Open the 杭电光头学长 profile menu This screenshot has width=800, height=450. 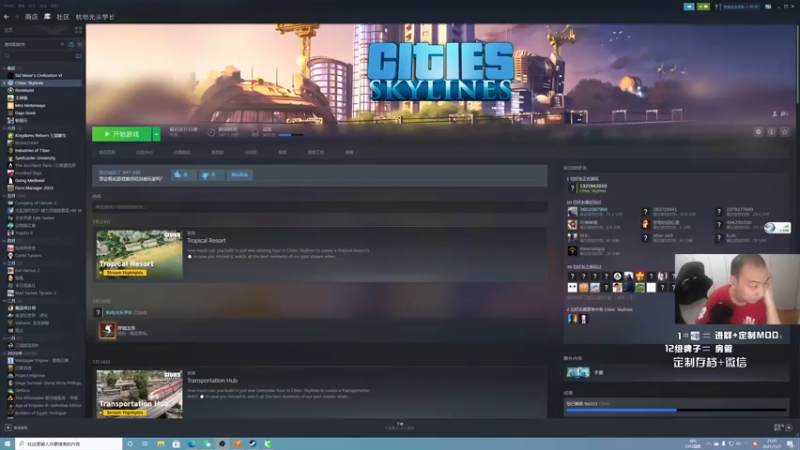point(95,17)
